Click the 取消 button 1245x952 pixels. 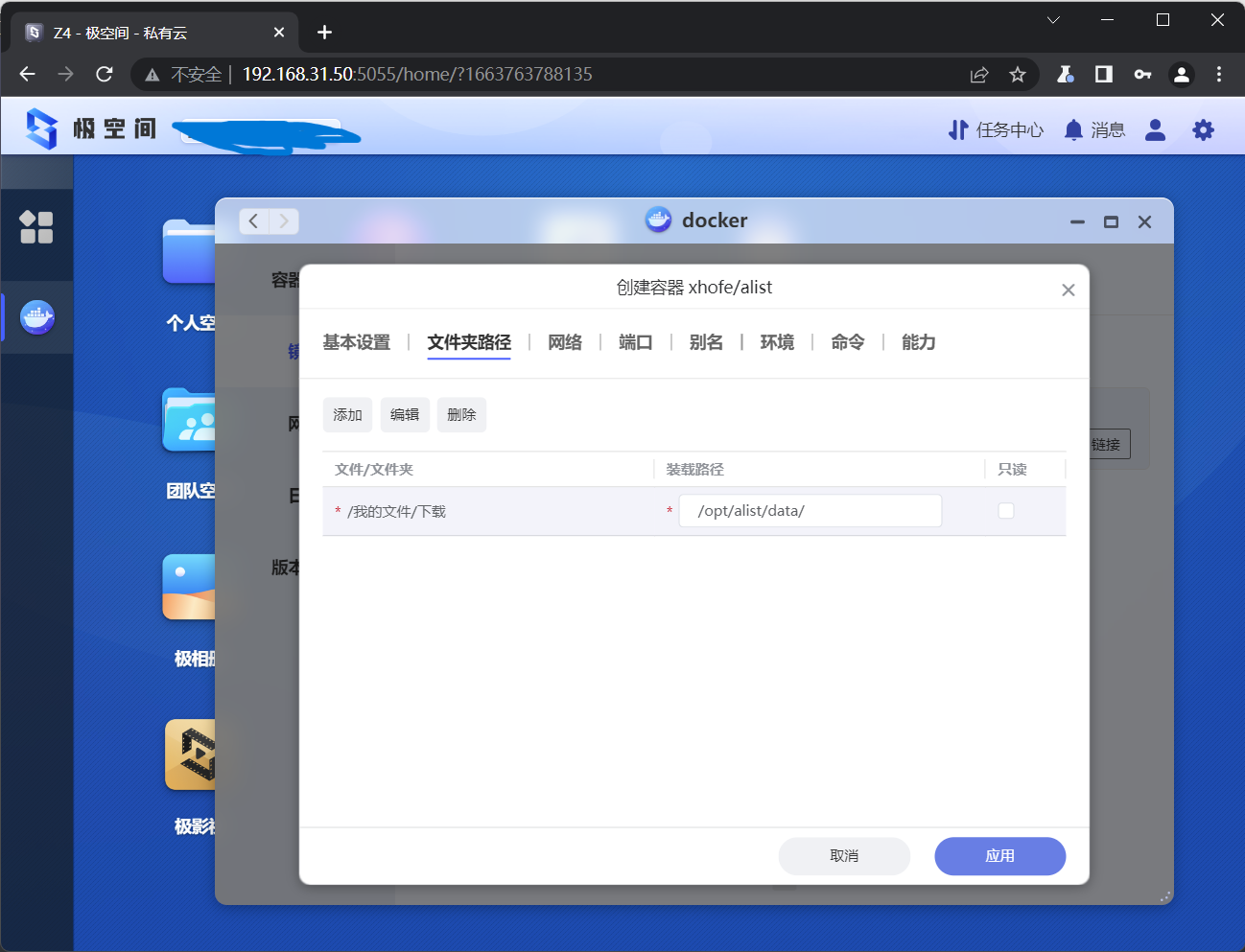[x=844, y=856]
